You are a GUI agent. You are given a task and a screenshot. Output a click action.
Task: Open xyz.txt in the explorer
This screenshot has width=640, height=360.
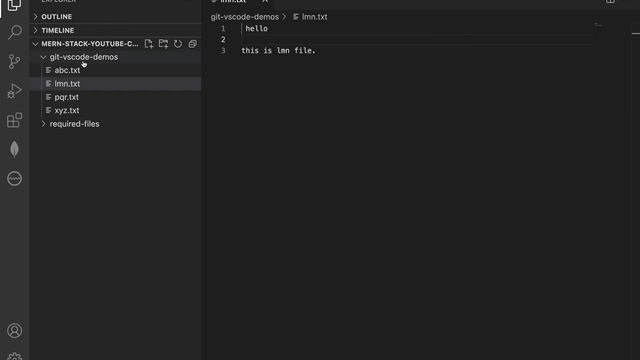point(116,111)
